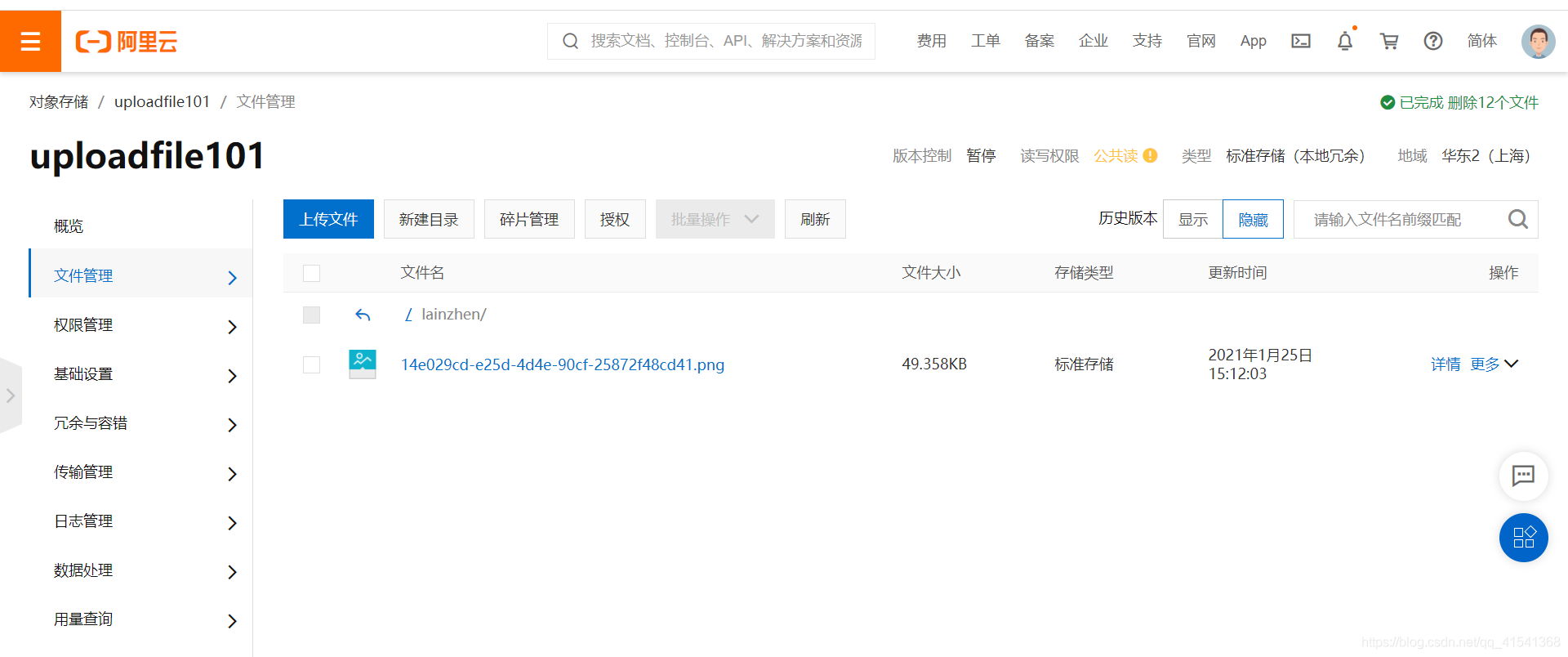Expand the 更多 dropdown for the file
The width and height of the screenshot is (1568, 657).
[1494, 364]
